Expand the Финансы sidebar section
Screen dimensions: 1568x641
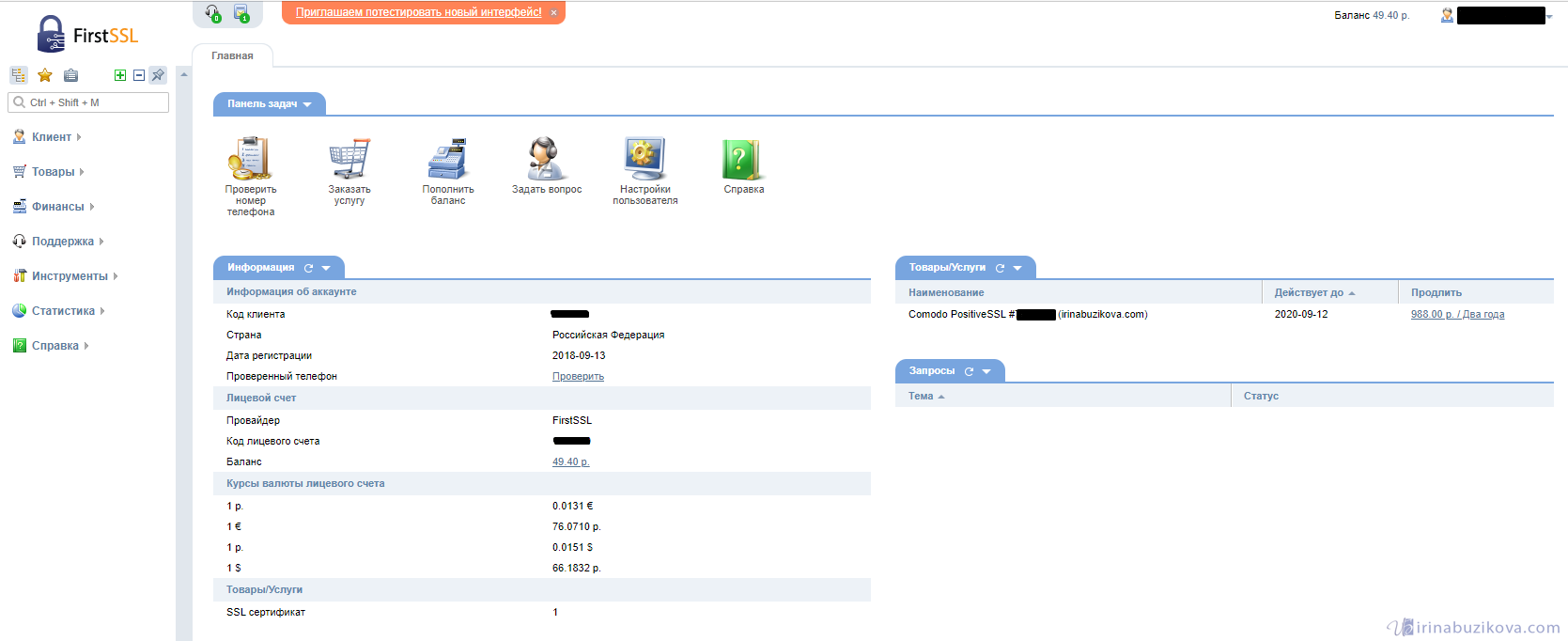(57, 207)
